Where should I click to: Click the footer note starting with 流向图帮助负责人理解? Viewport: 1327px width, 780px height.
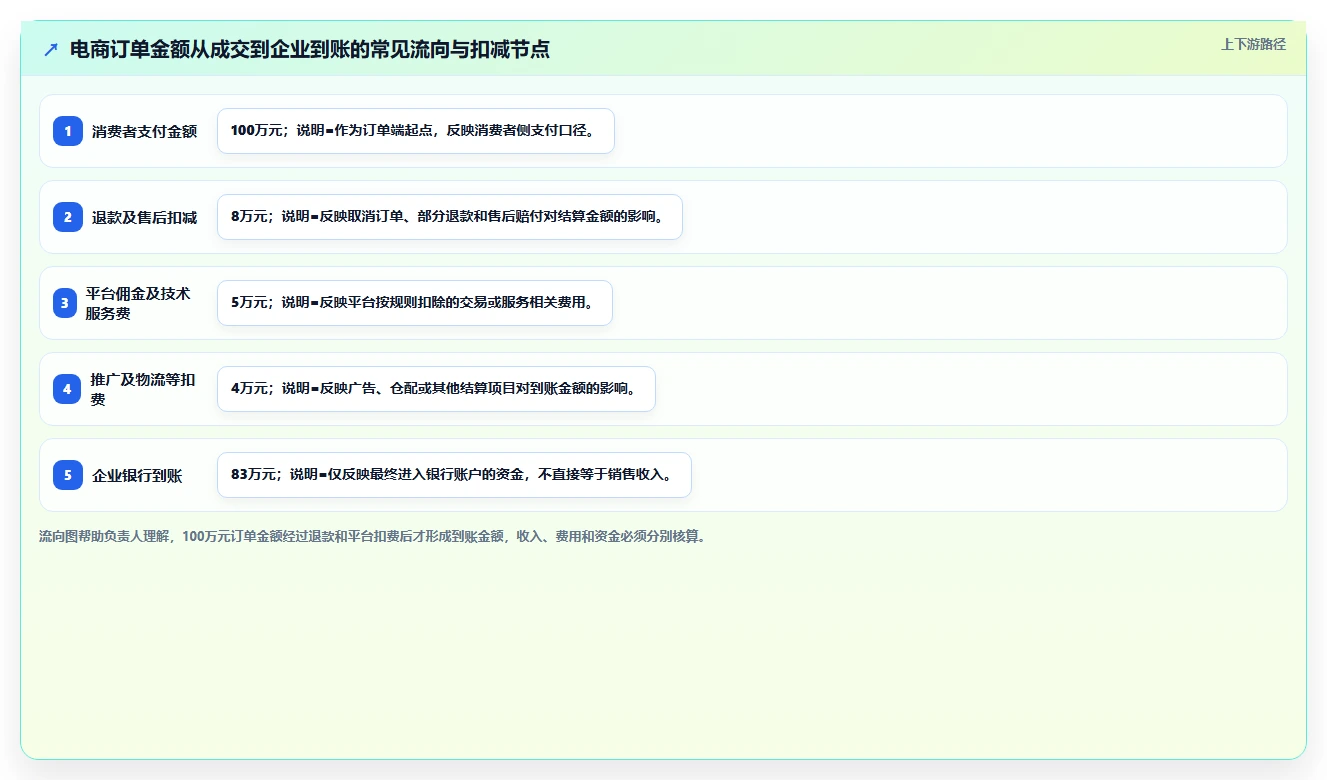pyautogui.click(x=372, y=537)
